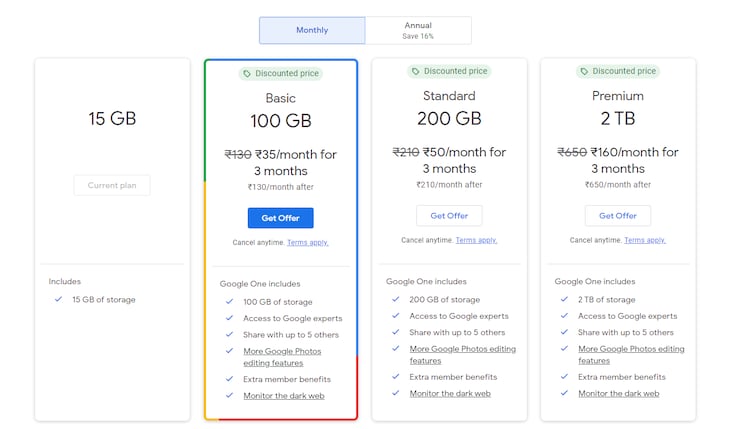Click Standard plan's Discounted price badge
The width and height of the screenshot is (750, 429).
tap(450, 72)
